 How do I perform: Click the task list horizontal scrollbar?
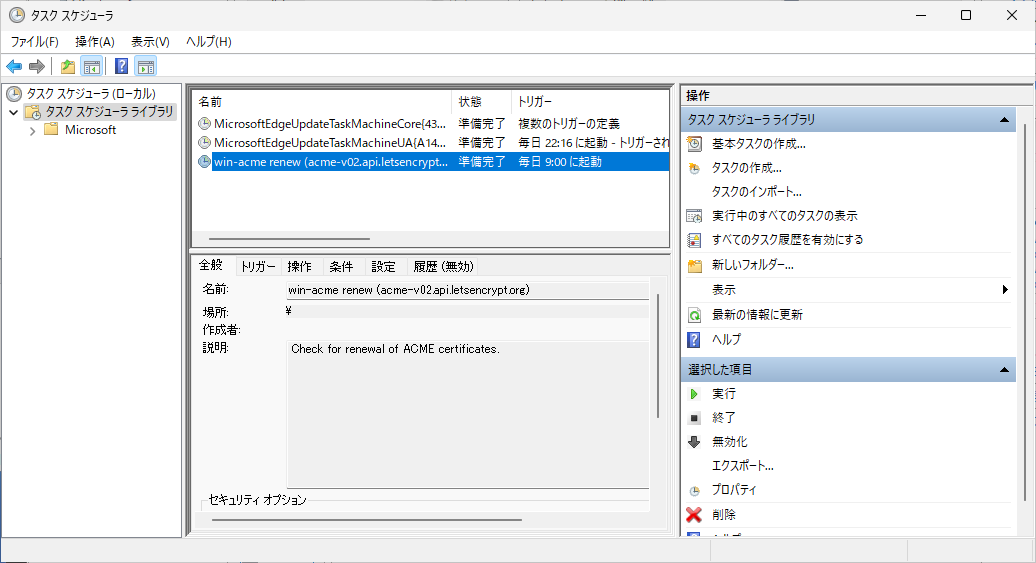[289, 239]
